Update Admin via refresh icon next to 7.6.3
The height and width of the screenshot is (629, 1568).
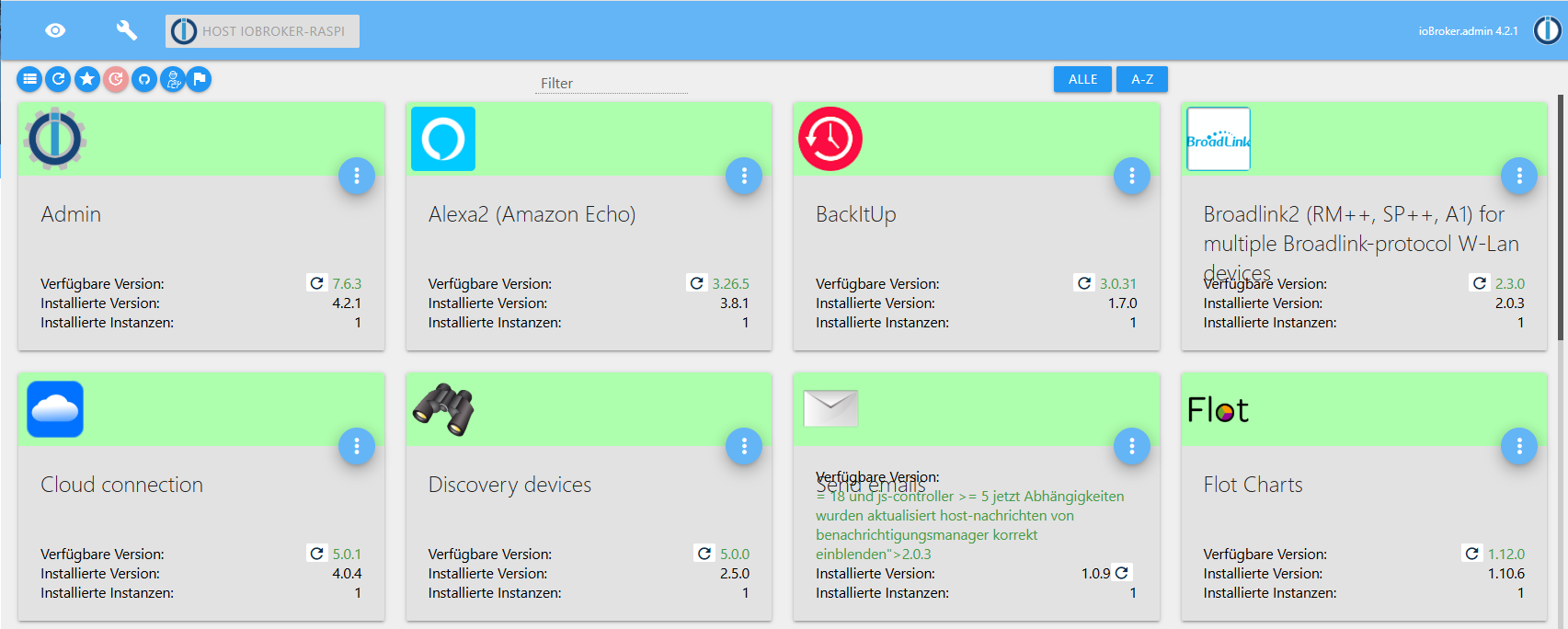click(316, 283)
